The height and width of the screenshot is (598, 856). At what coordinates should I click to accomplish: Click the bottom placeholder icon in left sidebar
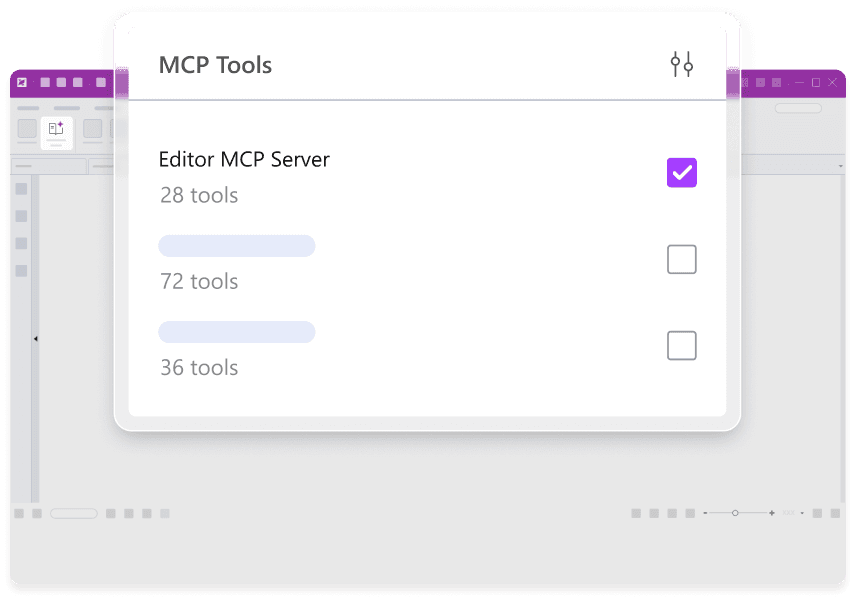(x=21, y=271)
